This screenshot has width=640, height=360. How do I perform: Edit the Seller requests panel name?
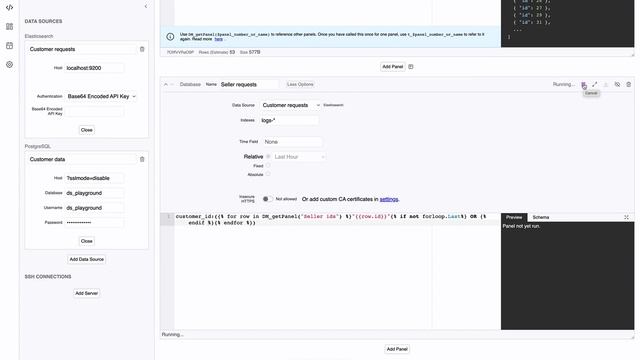click(249, 84)
